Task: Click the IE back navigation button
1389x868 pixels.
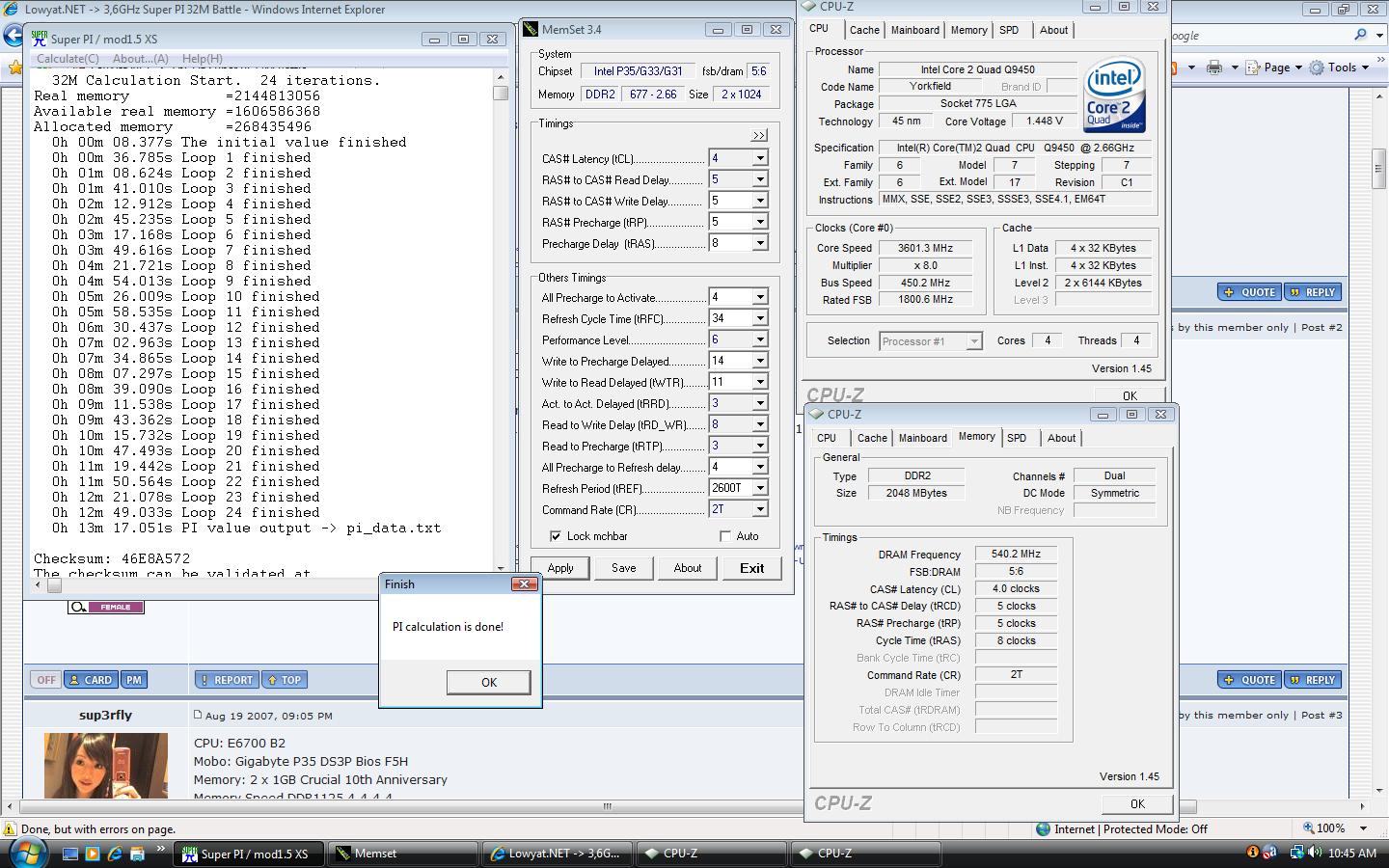Action: coord(13,36)
